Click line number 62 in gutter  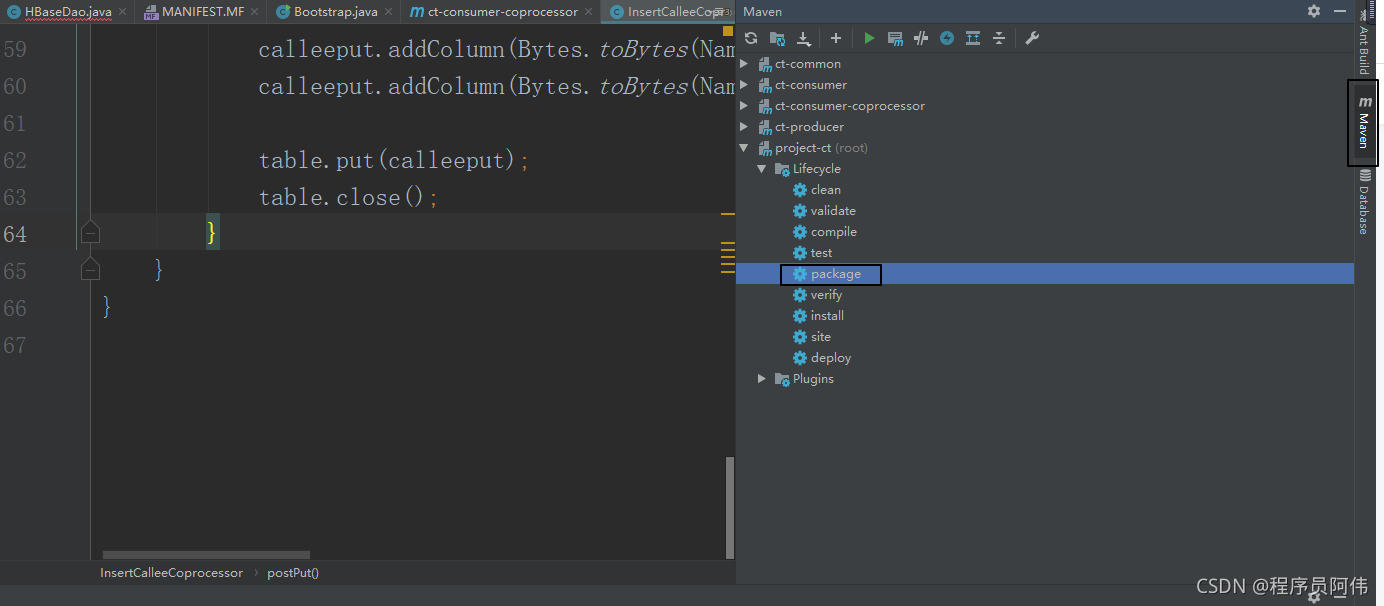coord(15,160)
